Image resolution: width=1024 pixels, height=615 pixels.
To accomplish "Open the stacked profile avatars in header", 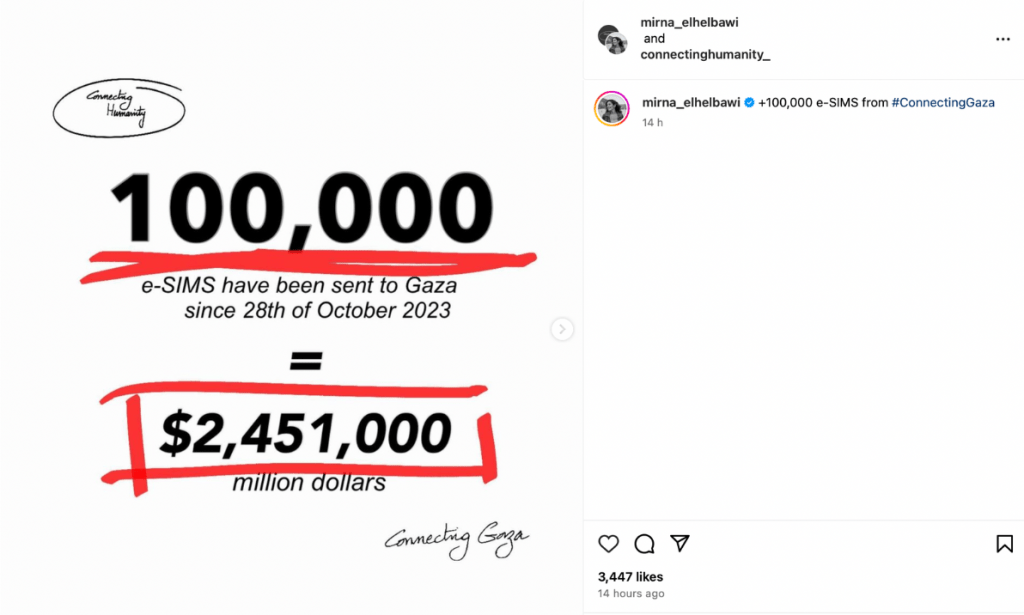I will point(613,39).
